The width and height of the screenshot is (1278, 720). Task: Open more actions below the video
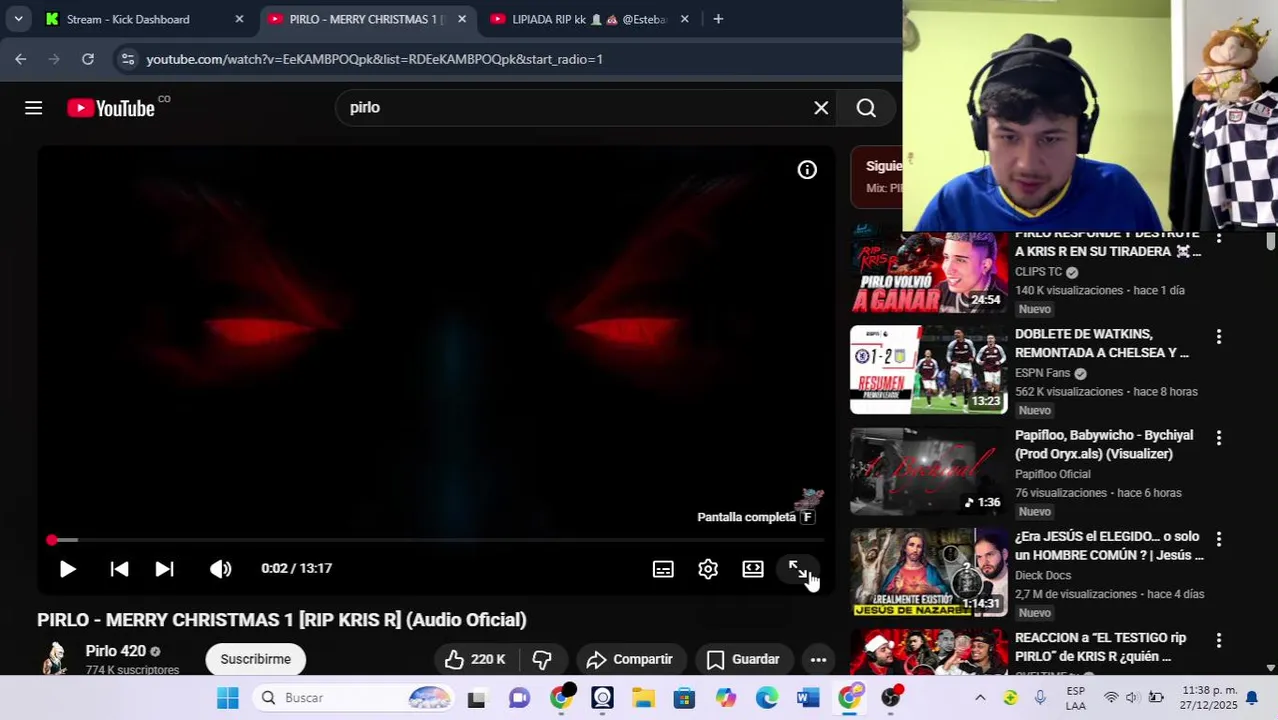point(818,659)
